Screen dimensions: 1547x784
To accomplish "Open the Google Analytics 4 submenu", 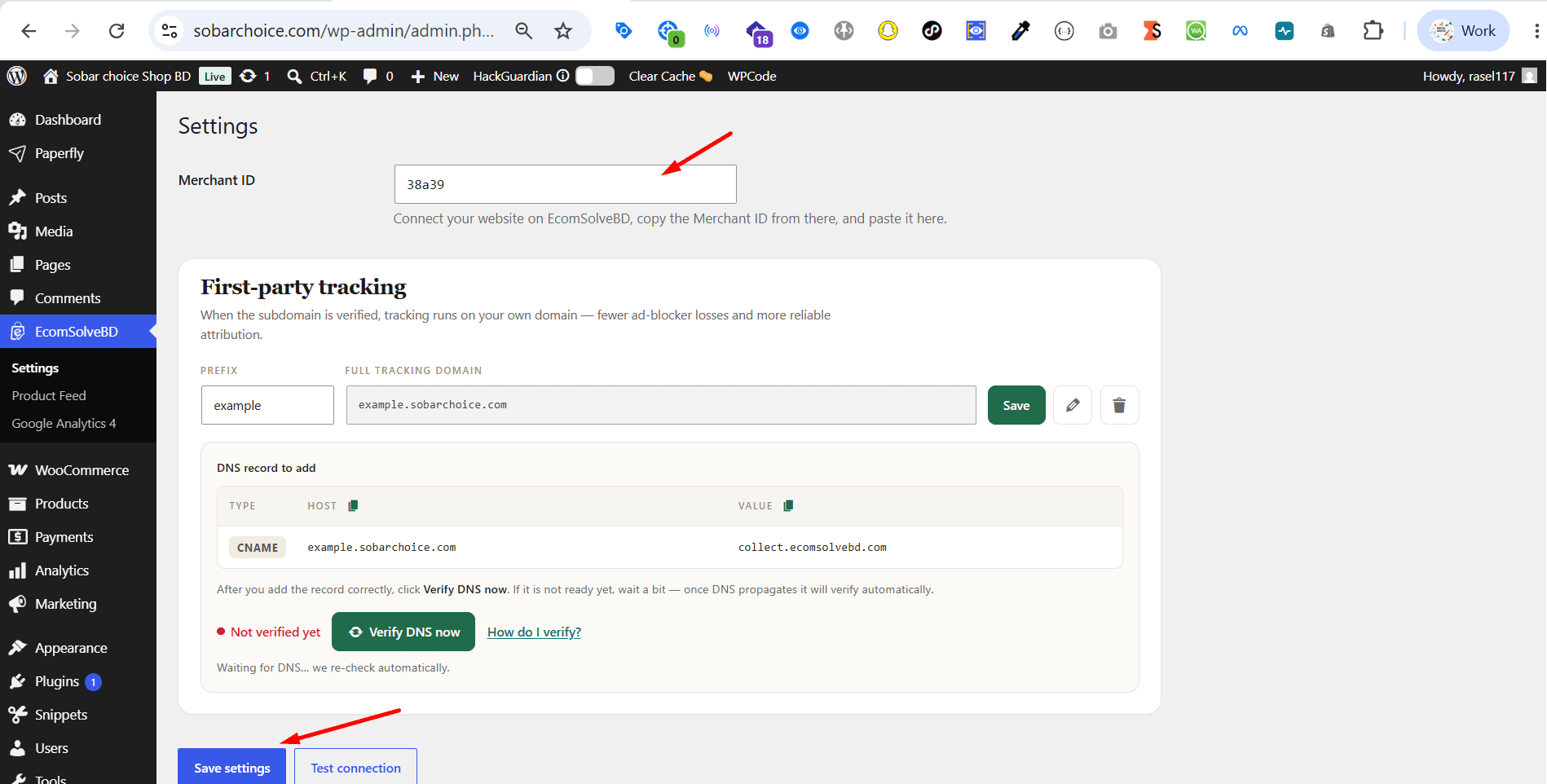I will (64, 423).
